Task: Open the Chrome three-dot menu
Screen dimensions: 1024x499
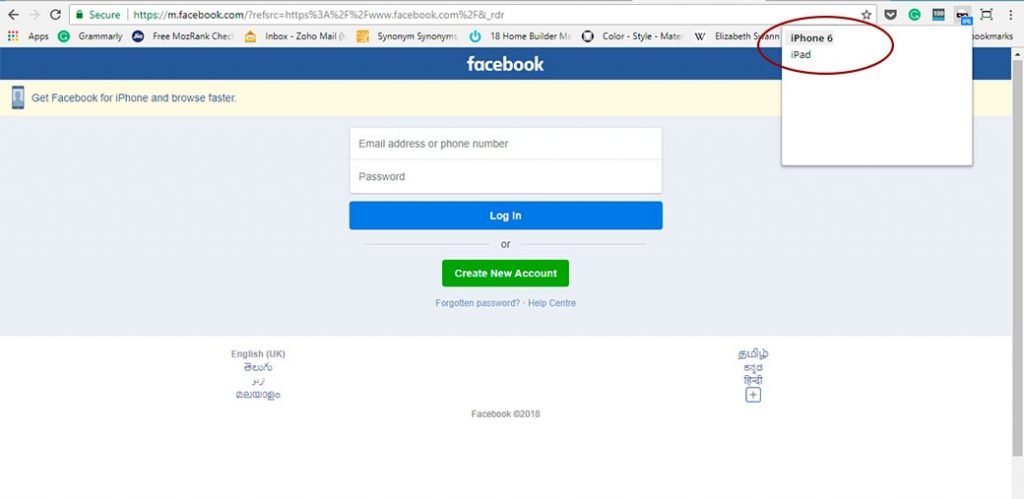Action: [1009, 15]
